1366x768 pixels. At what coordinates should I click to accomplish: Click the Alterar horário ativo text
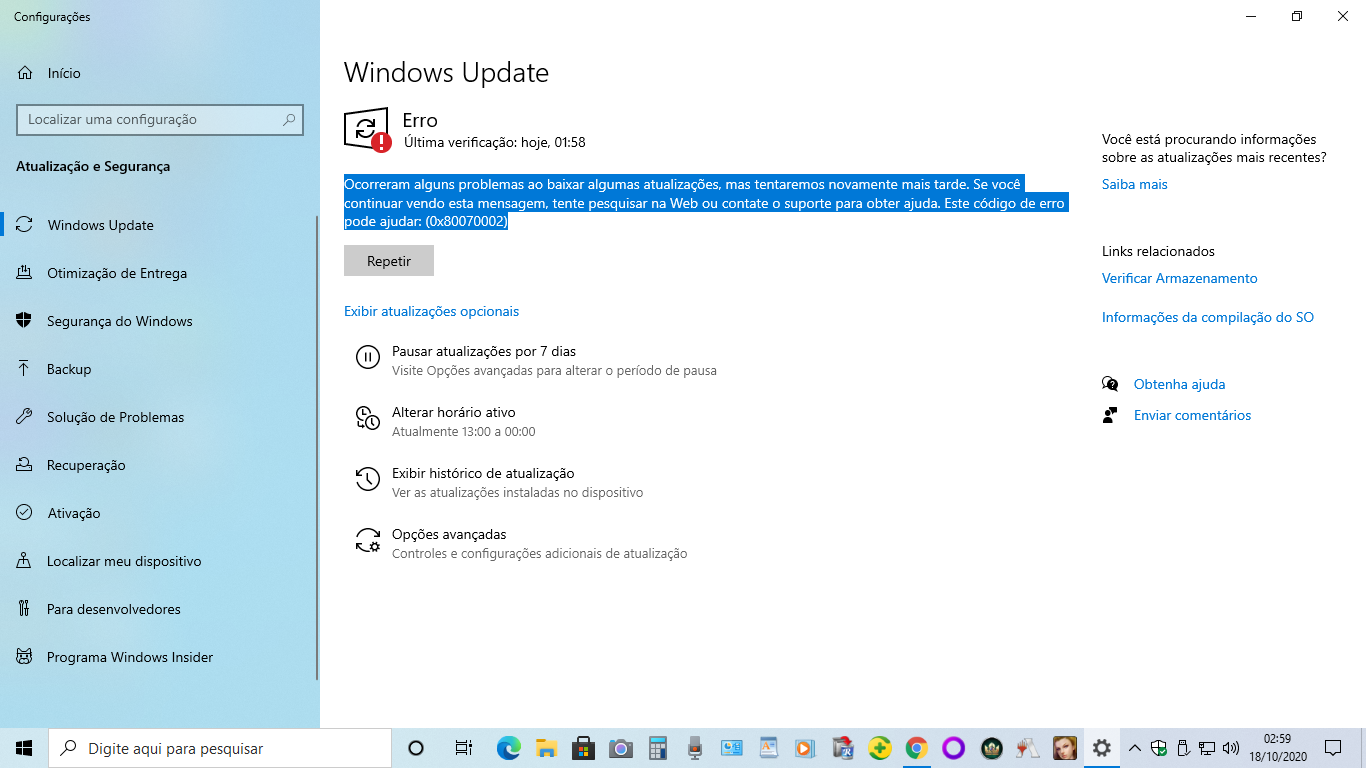click(x=454, y=412)
